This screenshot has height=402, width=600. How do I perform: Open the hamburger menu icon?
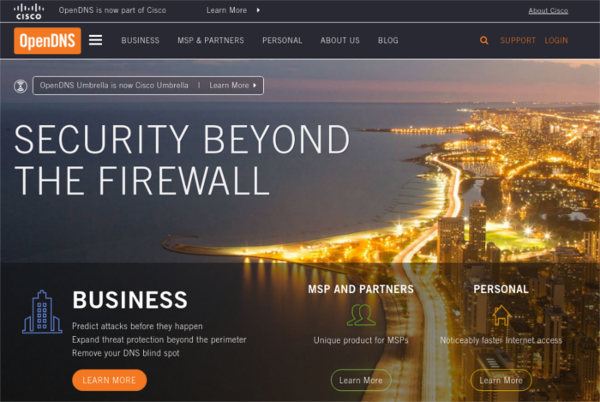(96, 40)
